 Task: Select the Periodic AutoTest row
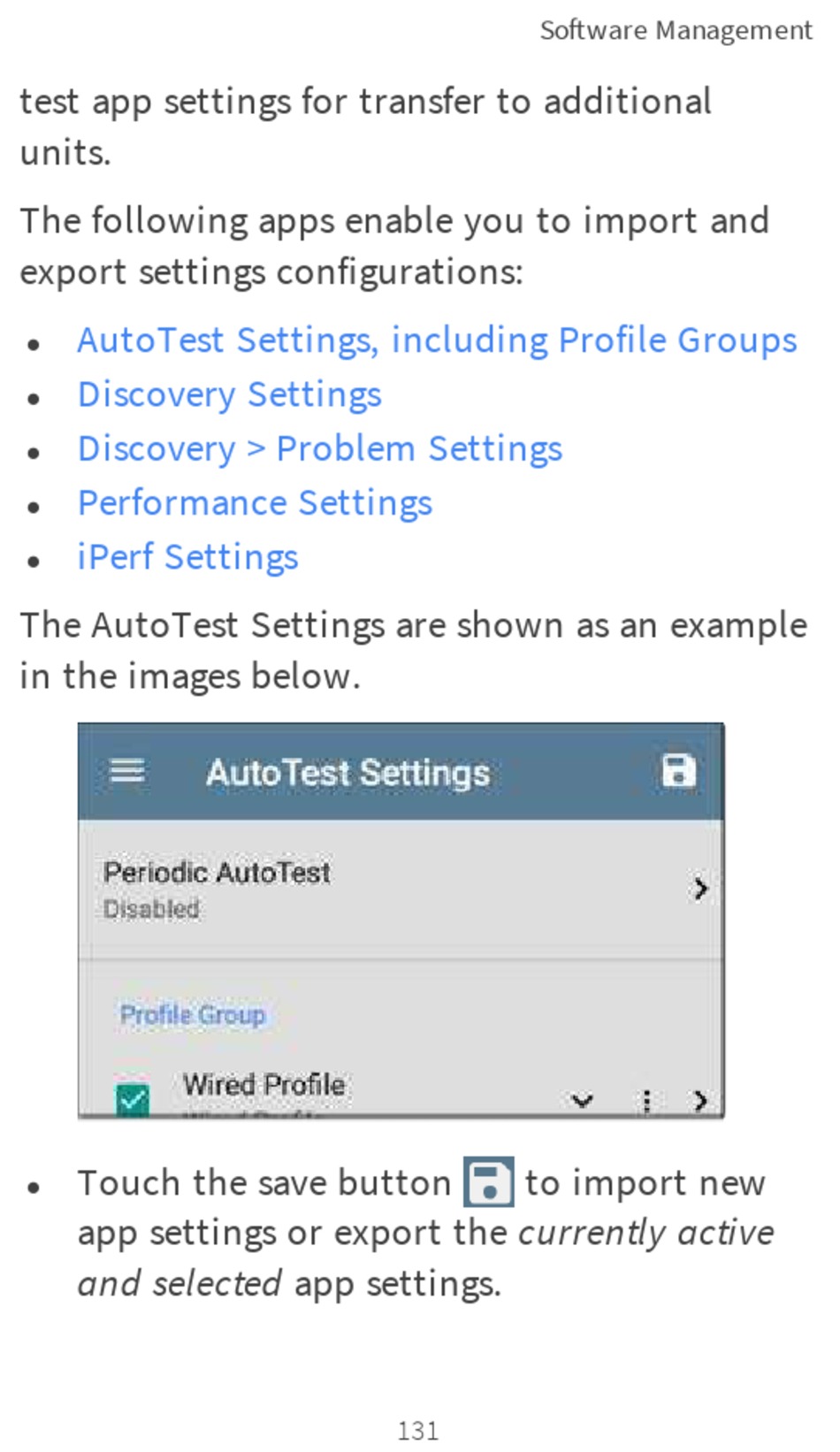[401, 890]
